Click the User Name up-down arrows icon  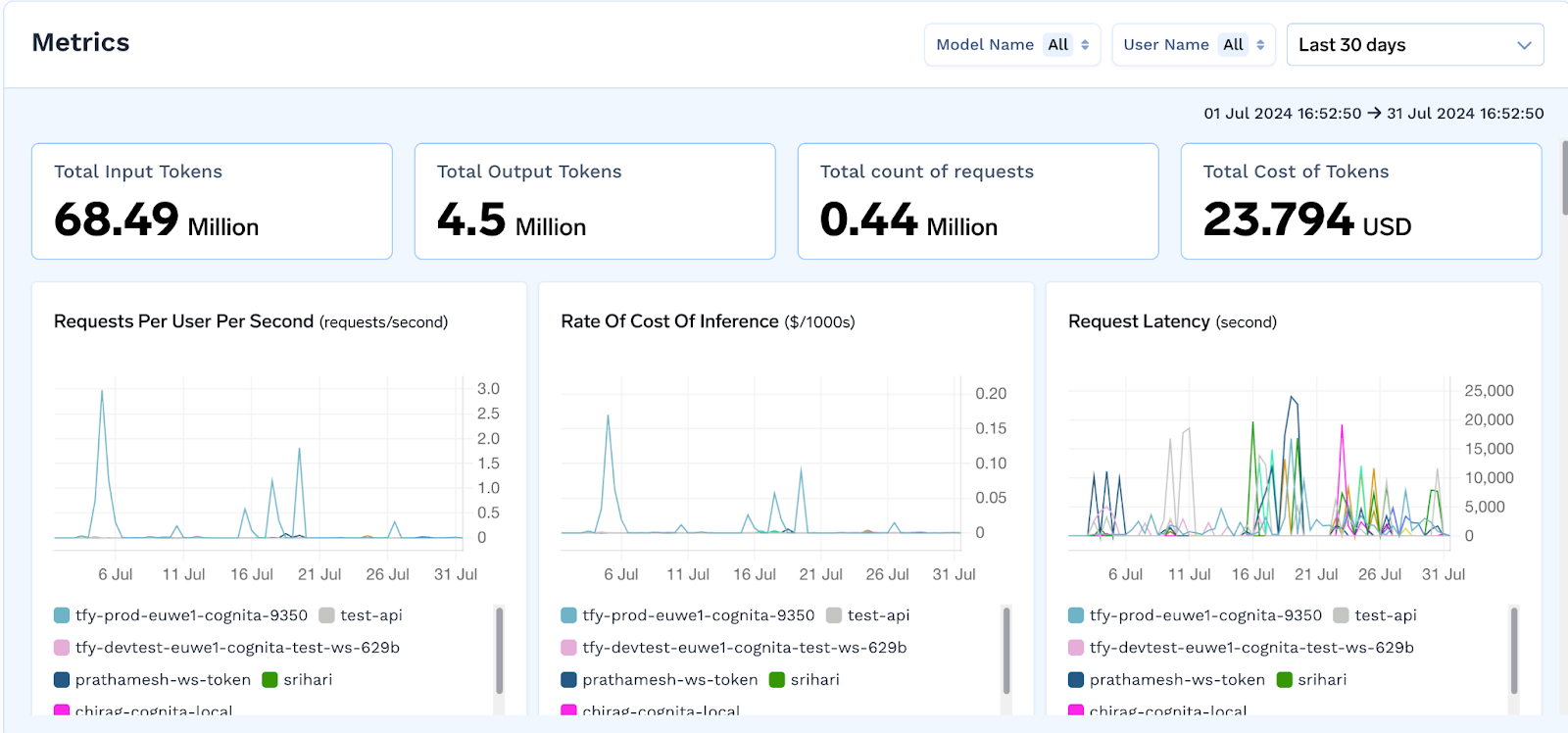click(1260, 45)
